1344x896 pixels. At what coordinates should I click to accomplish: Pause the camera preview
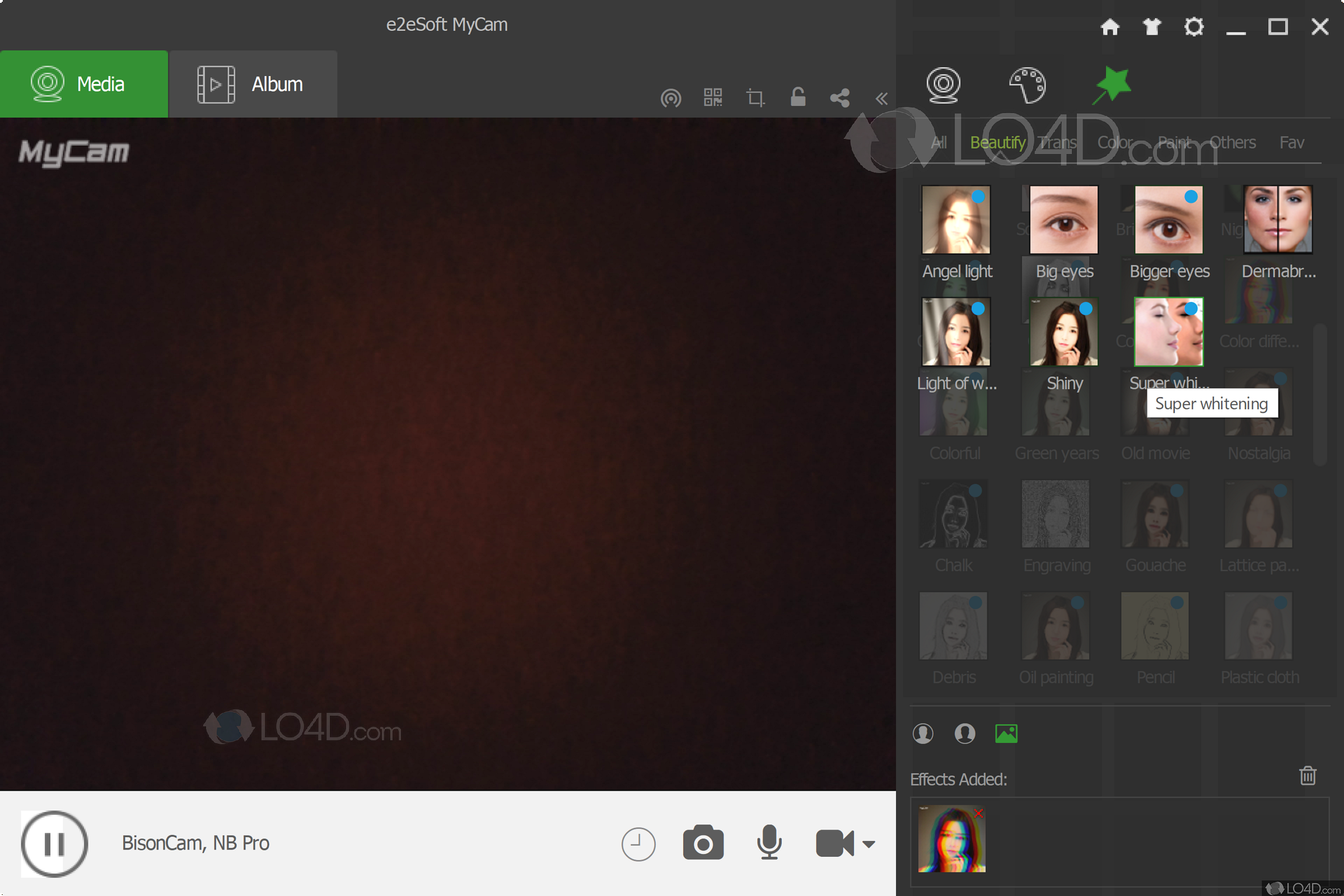[54, 844]
